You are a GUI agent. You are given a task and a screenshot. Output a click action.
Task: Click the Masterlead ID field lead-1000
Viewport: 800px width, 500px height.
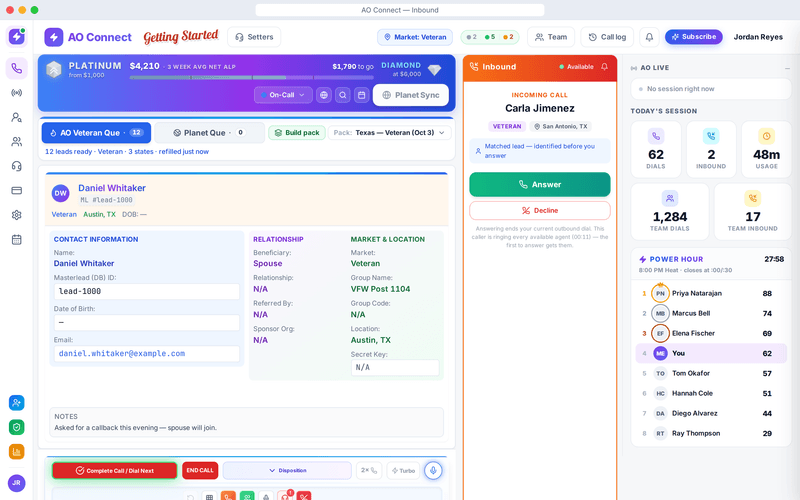point(146,291)
